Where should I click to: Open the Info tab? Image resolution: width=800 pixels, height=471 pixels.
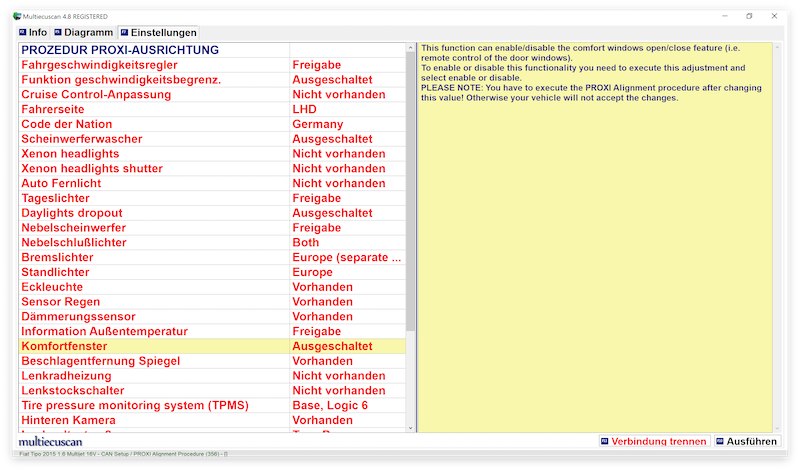click(x=32, y=33)
